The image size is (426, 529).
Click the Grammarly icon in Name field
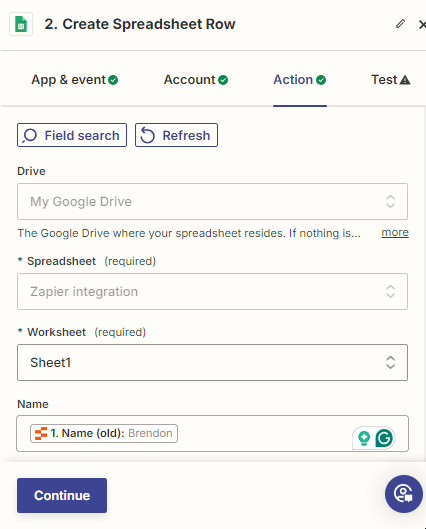tap(384, 438)
